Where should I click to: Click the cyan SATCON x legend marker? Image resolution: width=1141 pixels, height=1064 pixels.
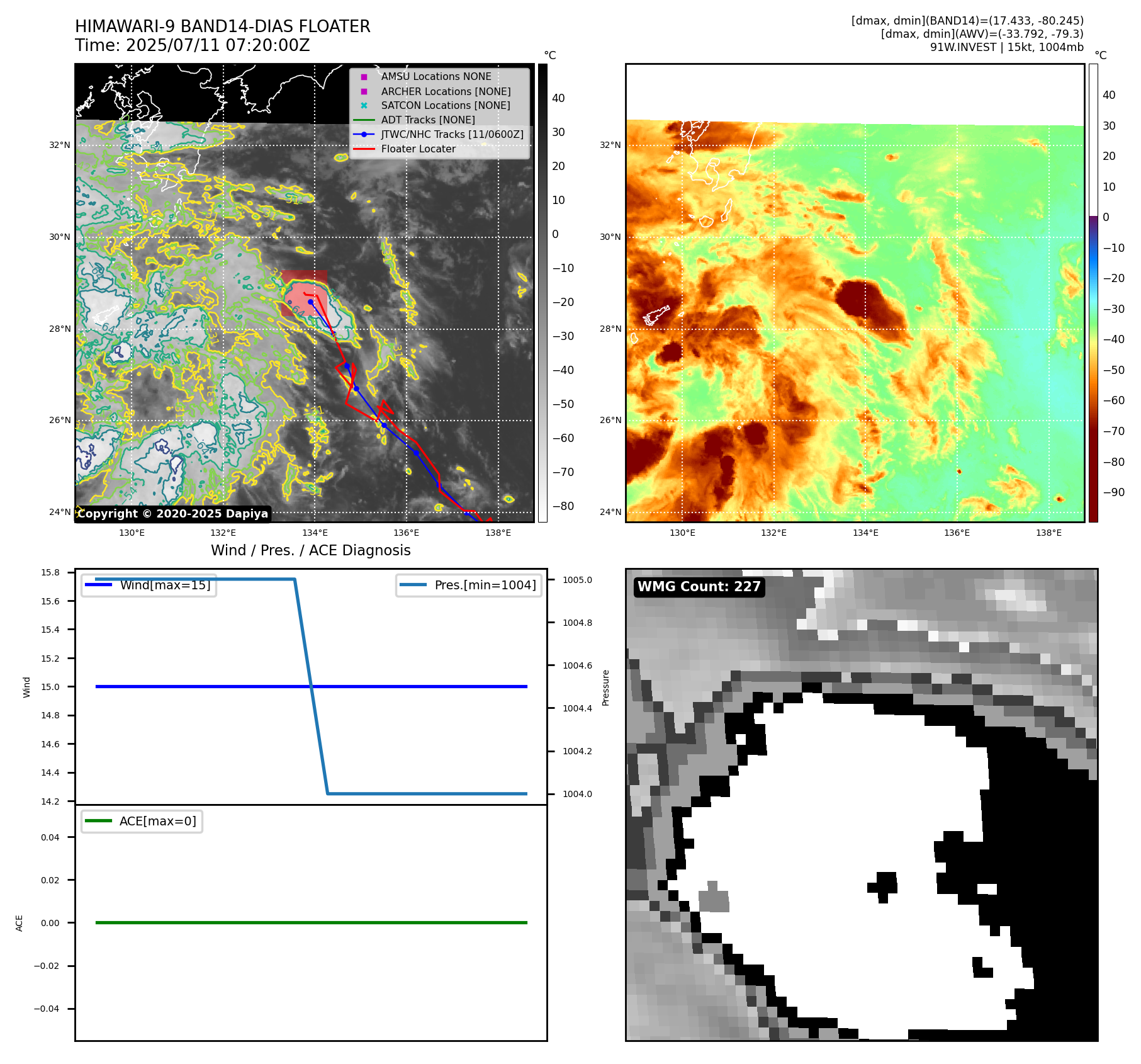tap(364, 105)
